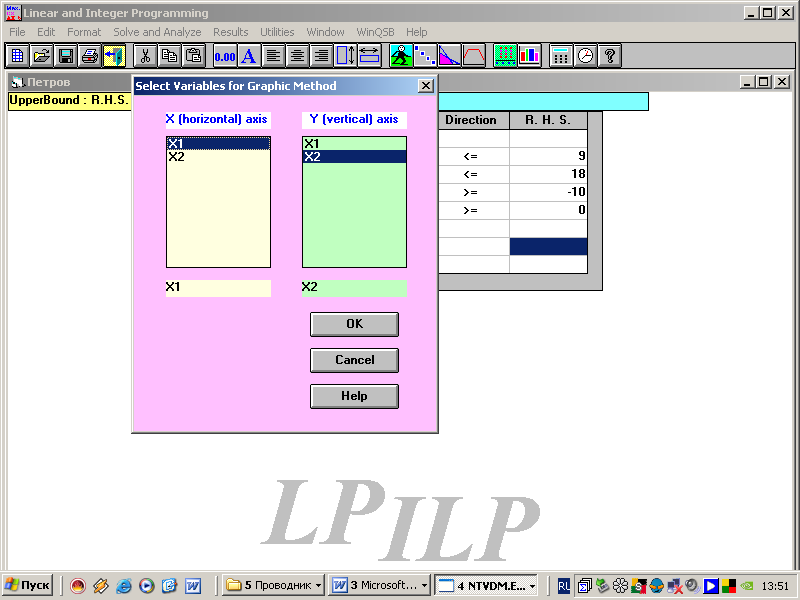Click the New Problem grid icon
800x600 pixels.
[x=17, y=56]
